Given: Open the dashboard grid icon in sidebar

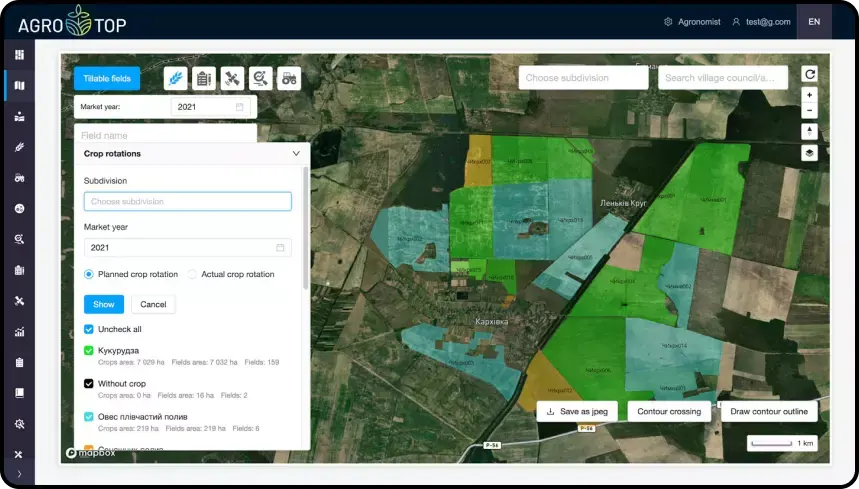Looking at the screenshot, I should coord(20,54).
